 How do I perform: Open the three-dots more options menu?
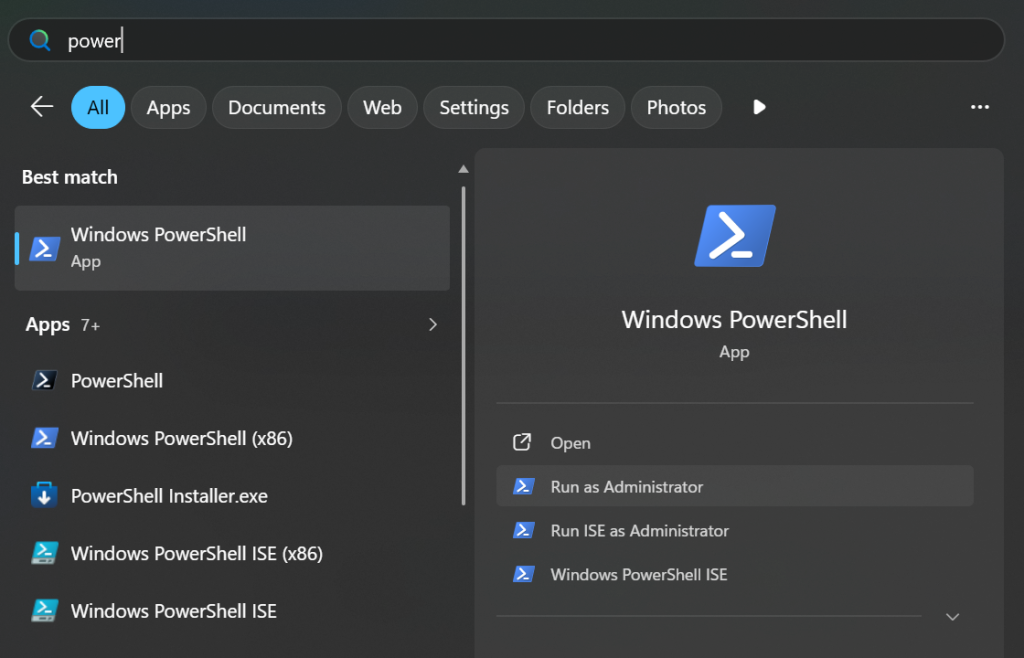pos(979,107)
